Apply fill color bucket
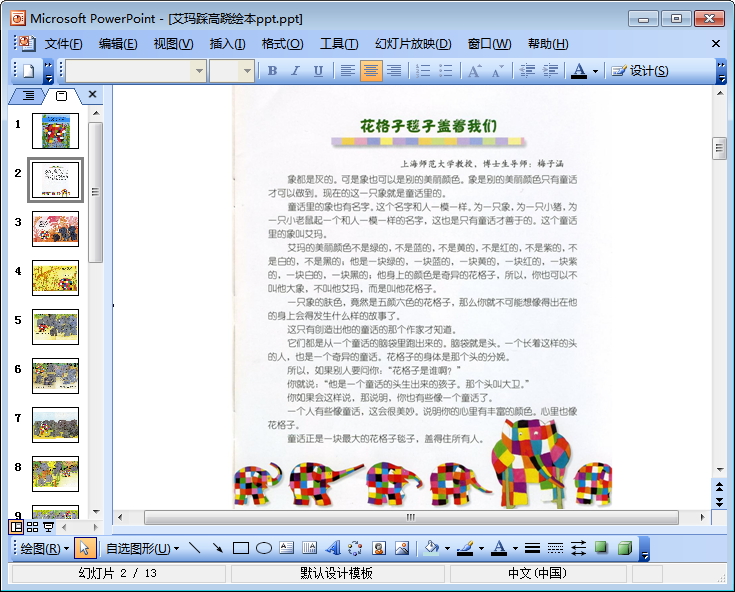The image size is (735, 592). (432, 547)
